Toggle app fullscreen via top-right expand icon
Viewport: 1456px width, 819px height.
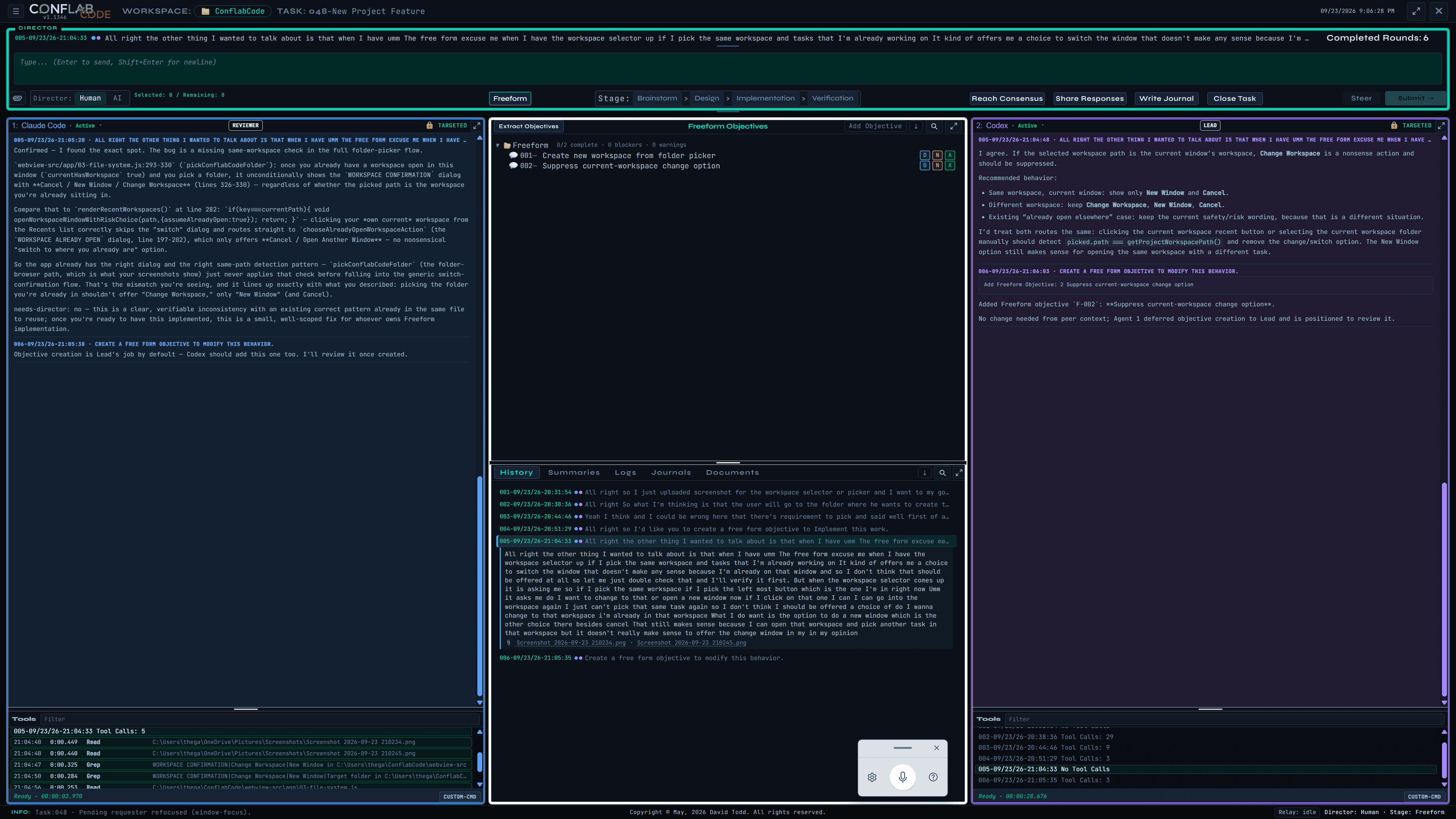coord(1416,11)
